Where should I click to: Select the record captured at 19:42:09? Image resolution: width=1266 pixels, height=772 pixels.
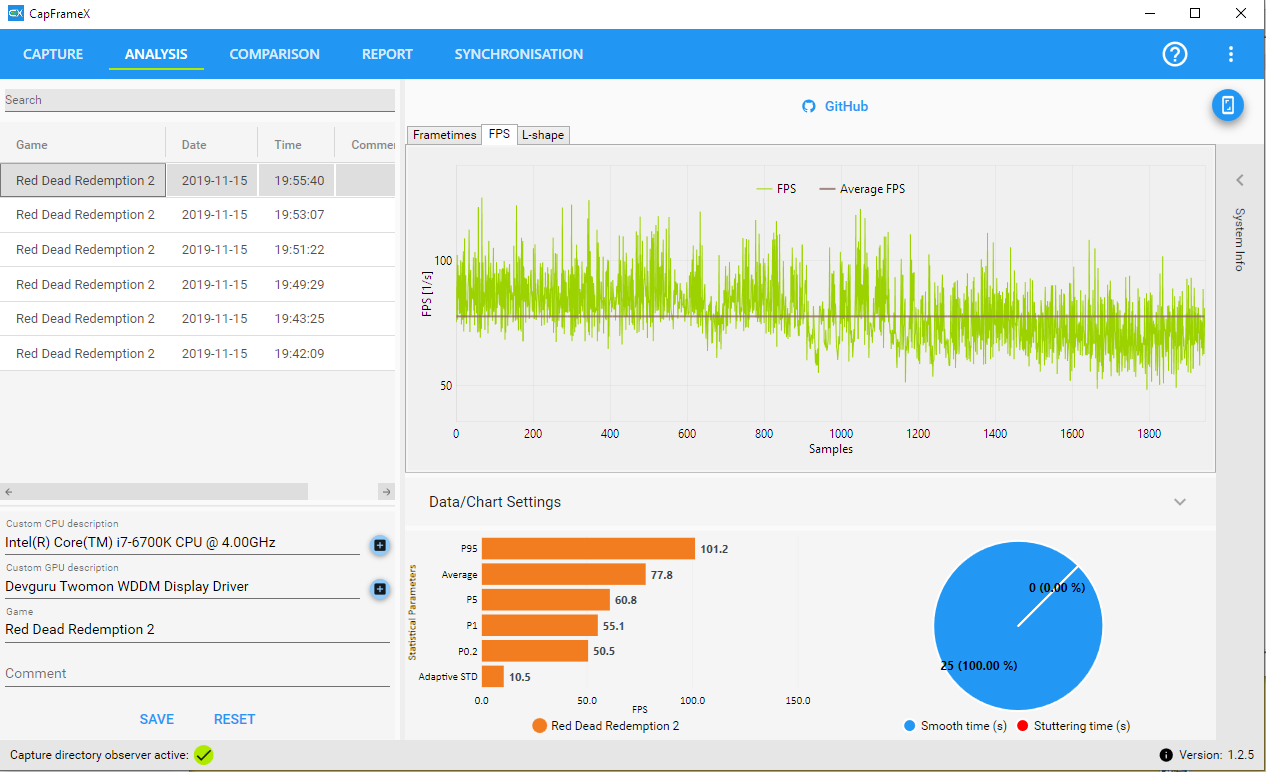point(197,354)
